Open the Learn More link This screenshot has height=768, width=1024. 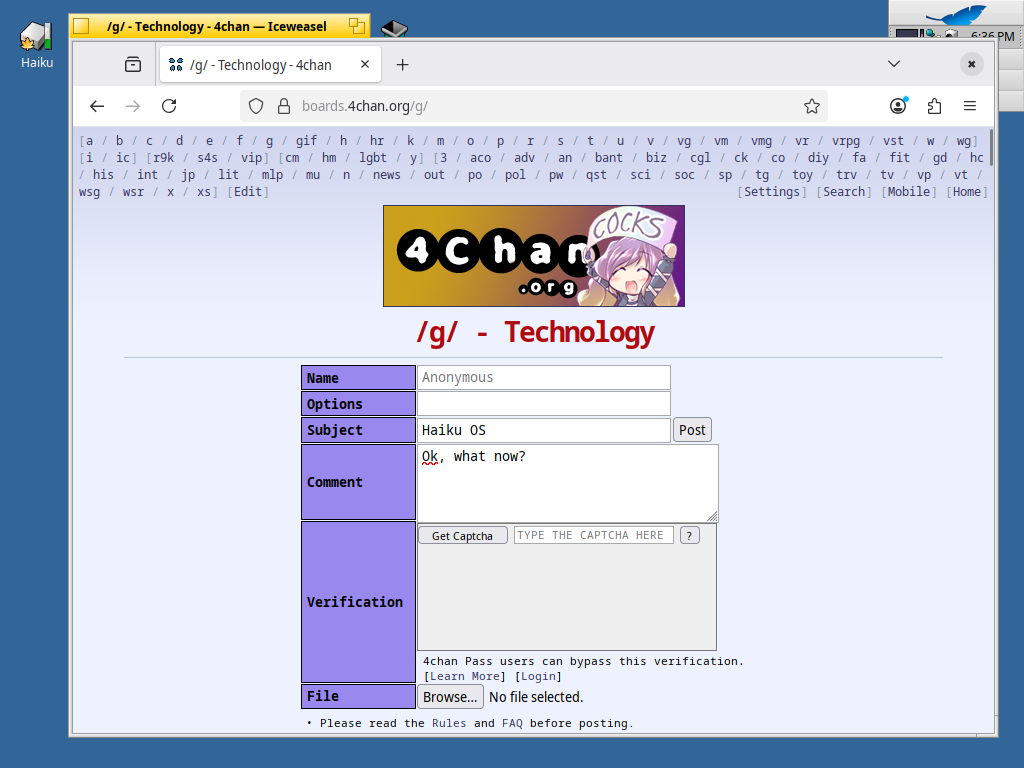tap(464, 677)
